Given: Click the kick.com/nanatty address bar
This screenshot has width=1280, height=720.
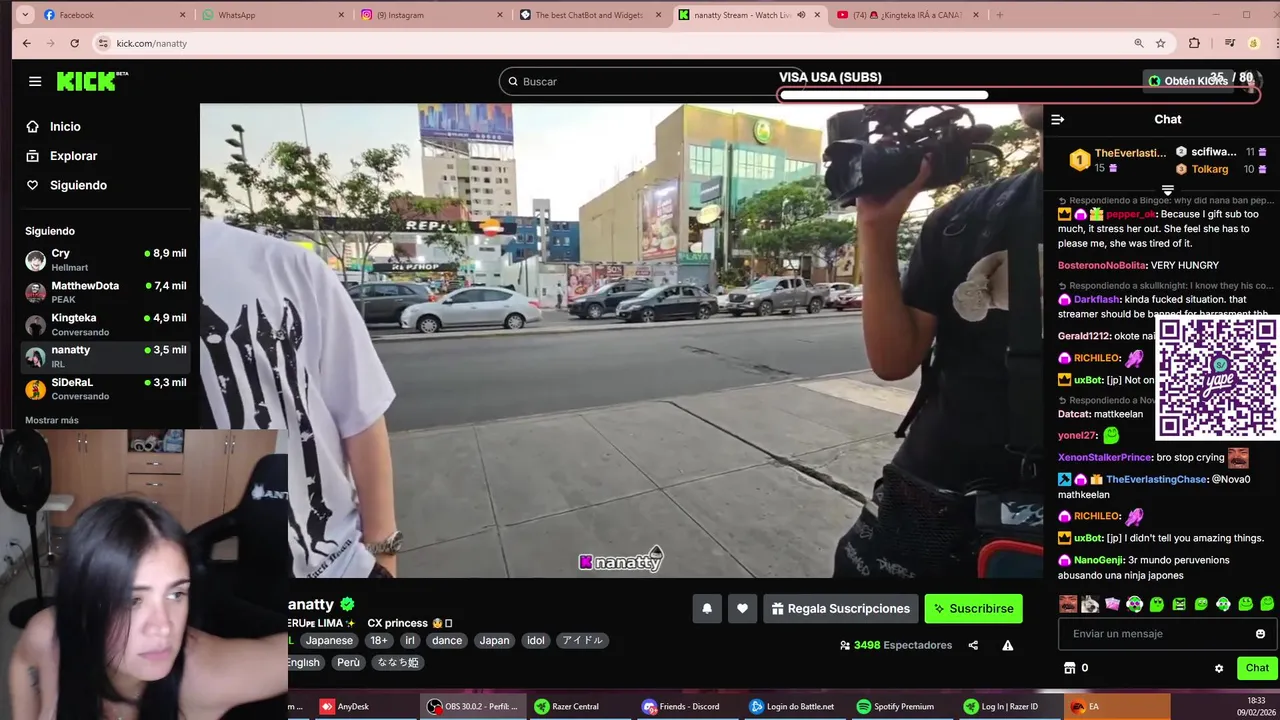Looking at the screenshot, I should click(152, 43).
